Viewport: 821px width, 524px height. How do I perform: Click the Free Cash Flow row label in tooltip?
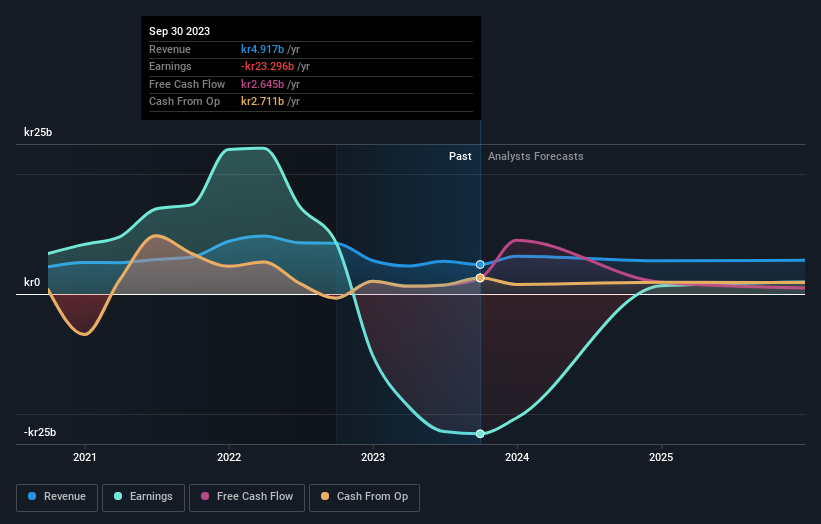click(x=187, y=84)
